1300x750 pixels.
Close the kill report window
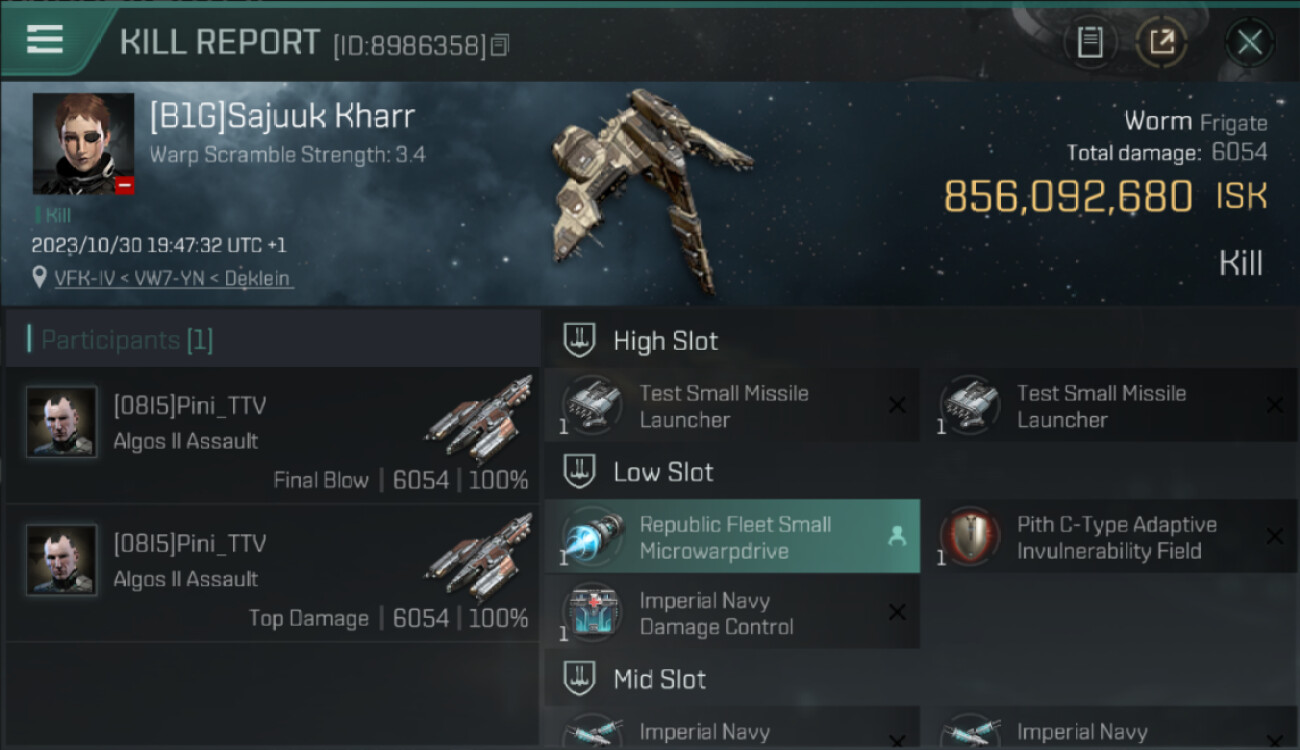coord(1249,42)
